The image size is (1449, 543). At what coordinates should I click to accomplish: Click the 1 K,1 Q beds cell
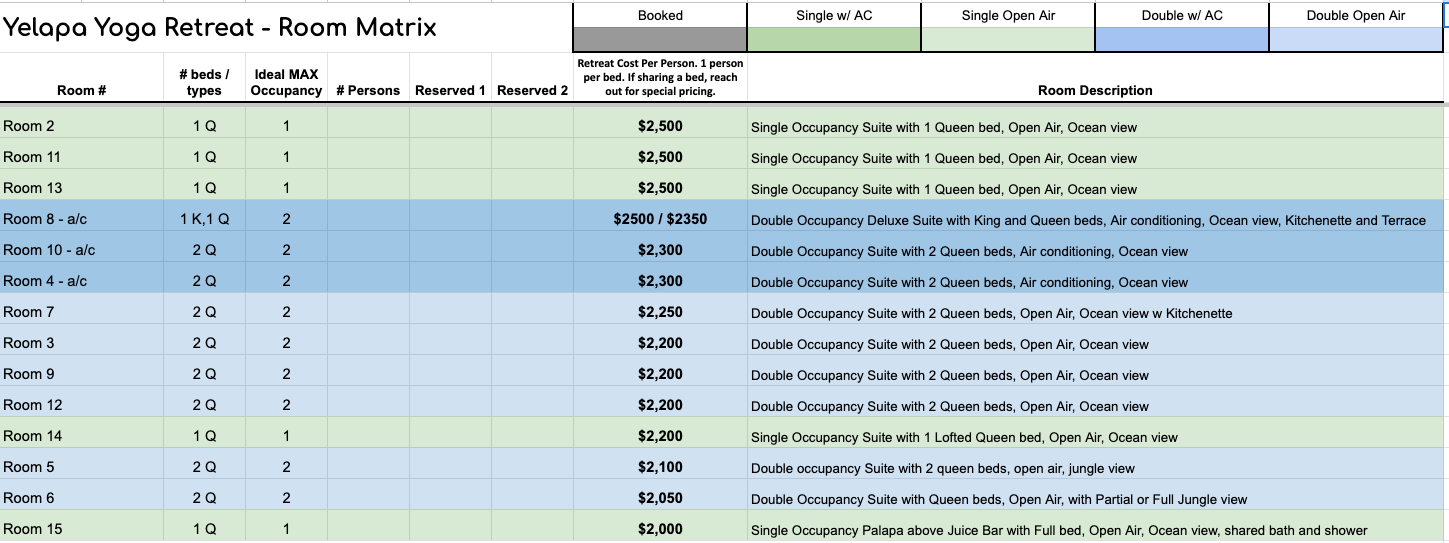(x=204, y=219)
